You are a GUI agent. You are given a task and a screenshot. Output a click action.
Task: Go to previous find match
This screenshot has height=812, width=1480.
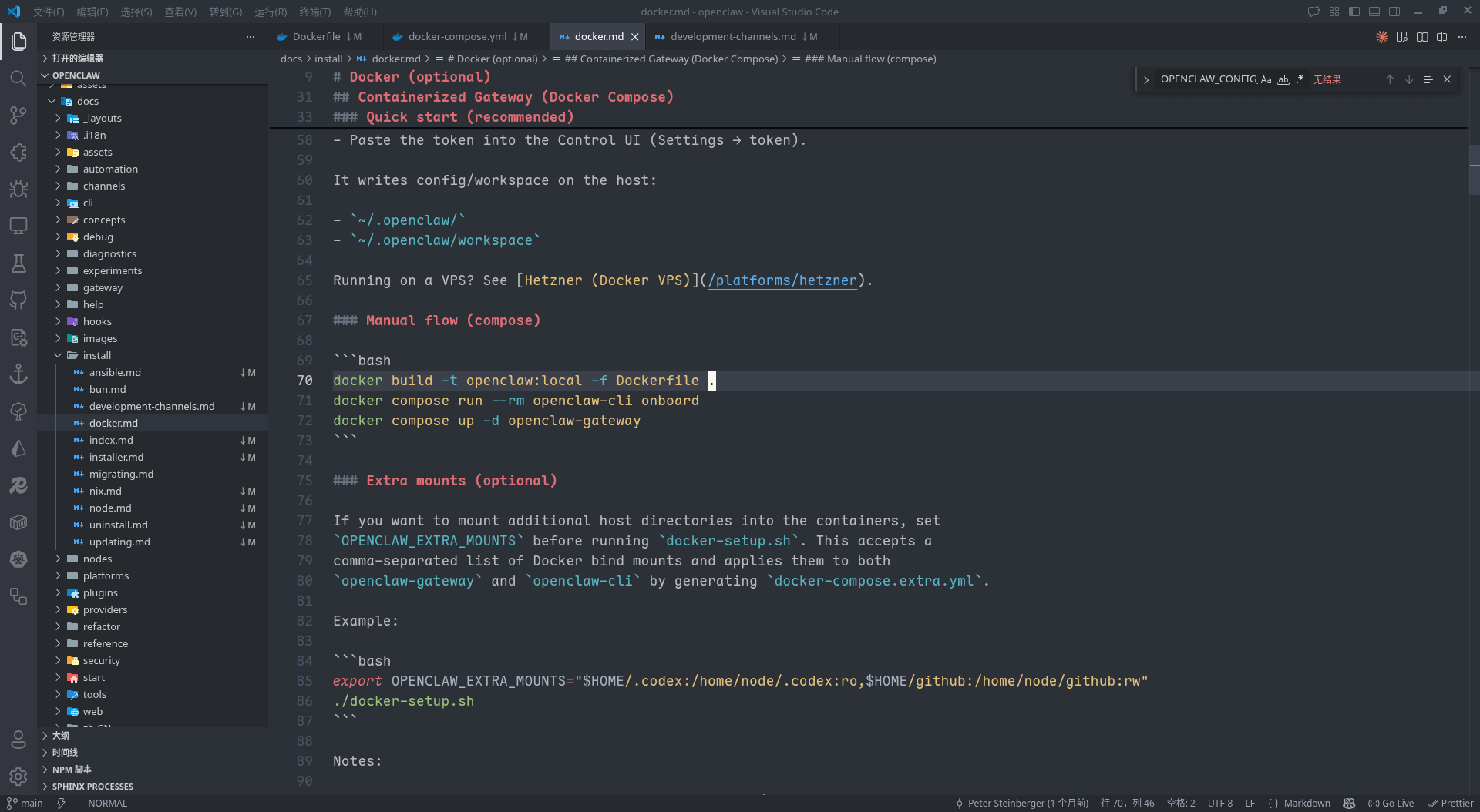tap(1390, 79)
